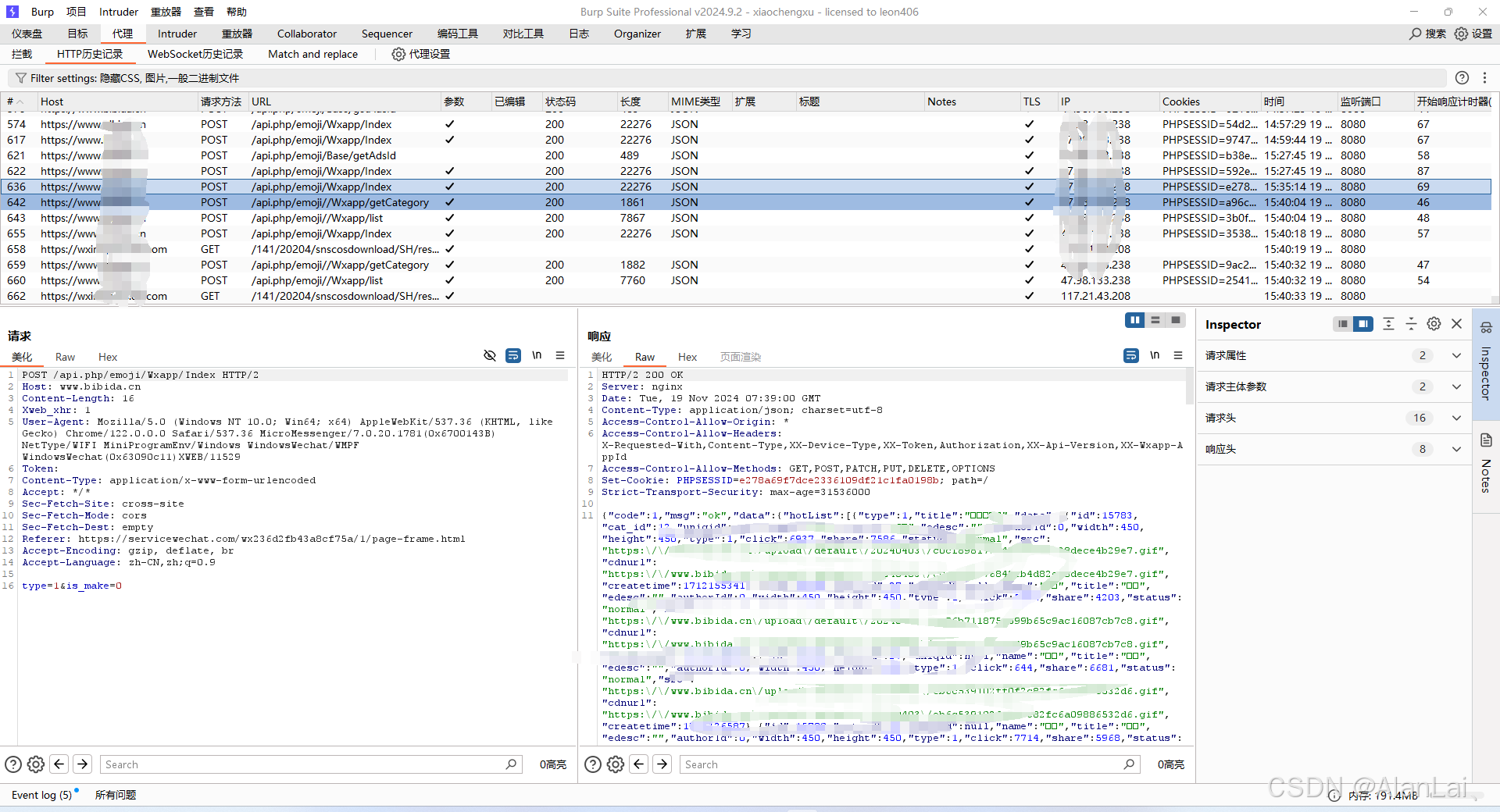
Task: Open the 项目 menu
Action: point(77,12)
